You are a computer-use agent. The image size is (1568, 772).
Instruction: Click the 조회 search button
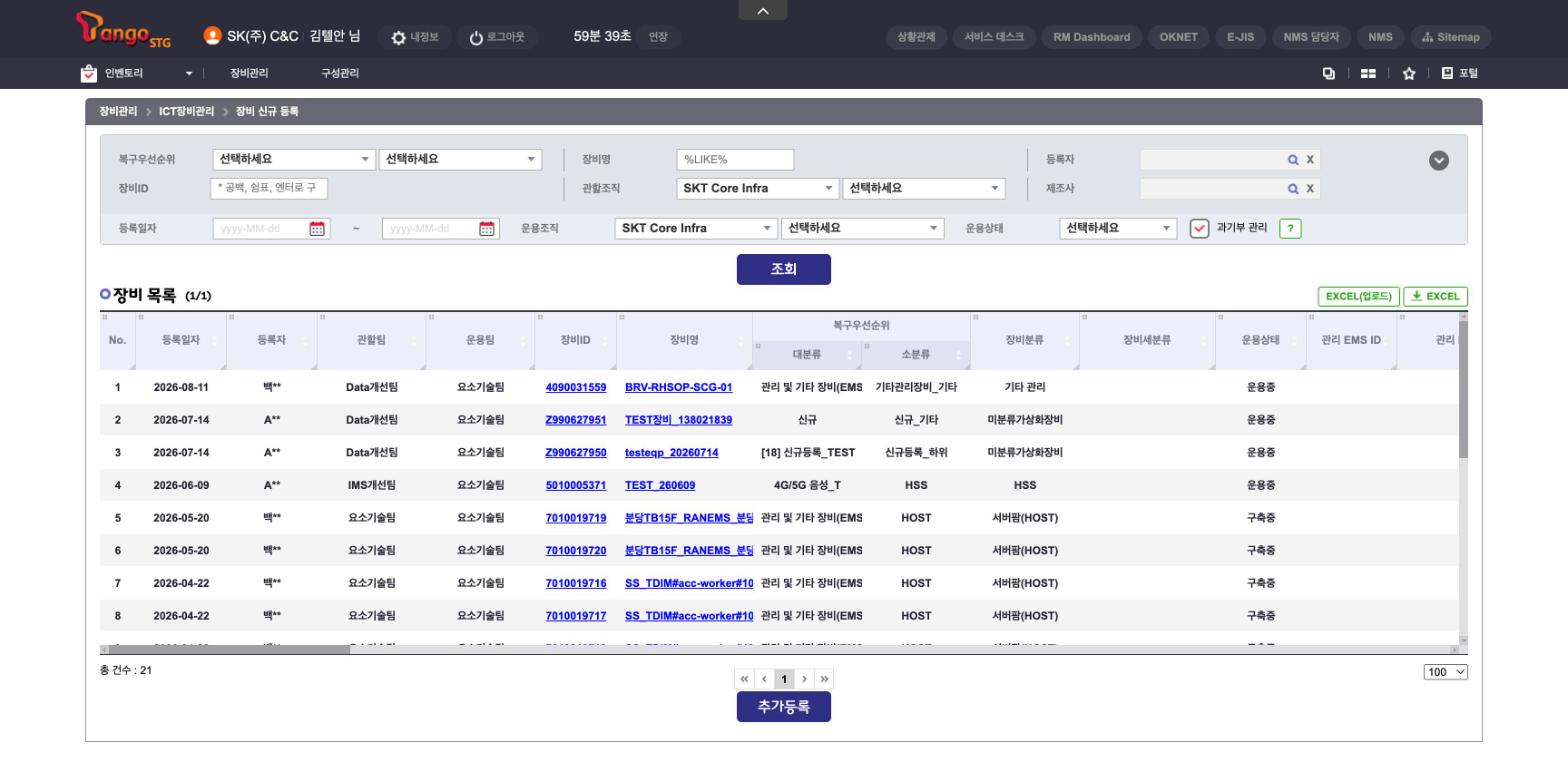click(784, 269)
